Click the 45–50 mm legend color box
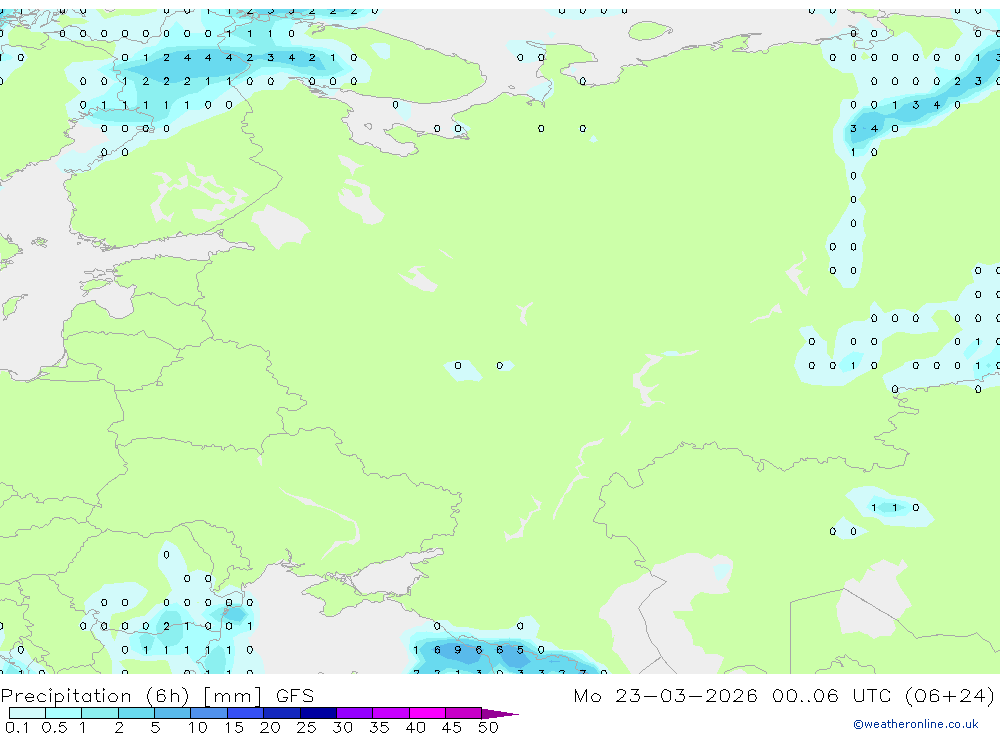The image size is (1000, 733). (463, 713)
